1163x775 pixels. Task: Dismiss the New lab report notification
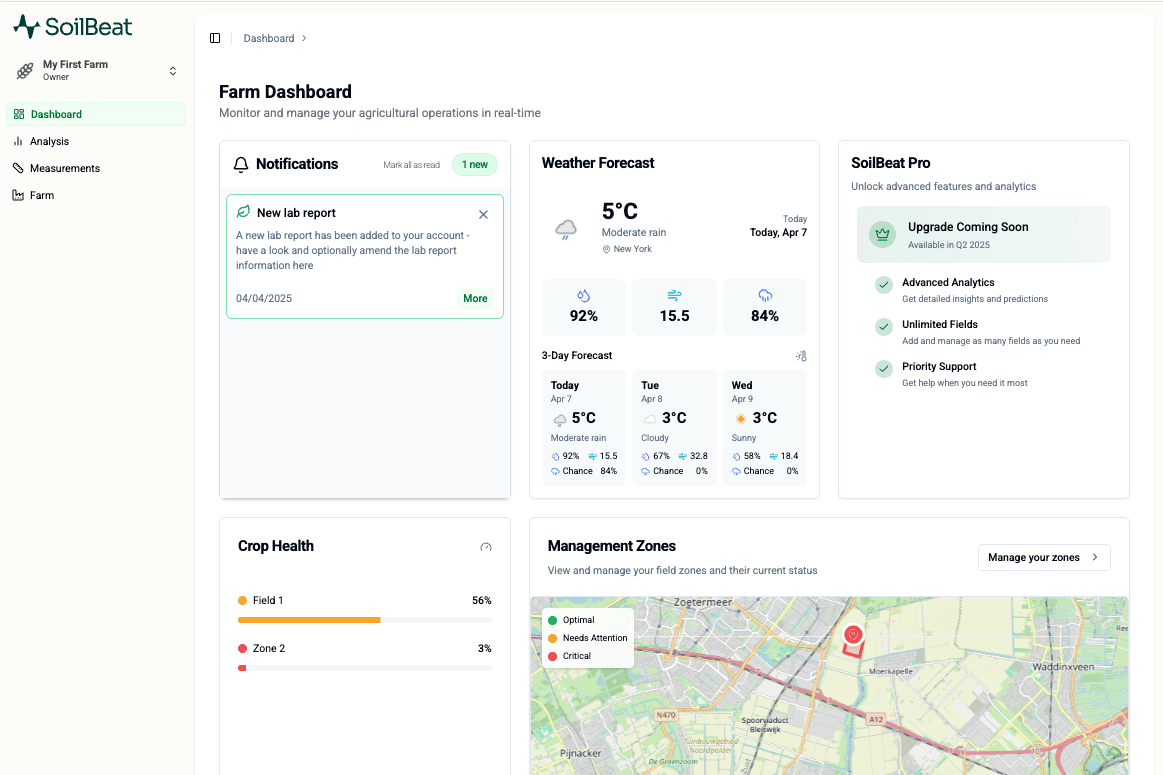pos(484,214)
